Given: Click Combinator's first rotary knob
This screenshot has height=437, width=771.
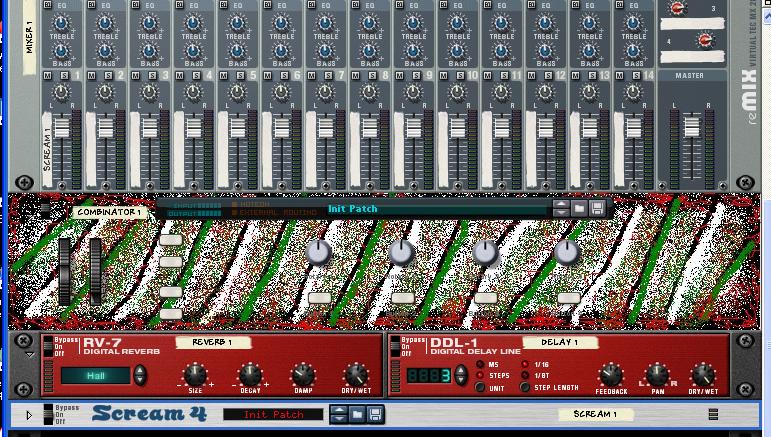Looking at the screenshot, I should (x=319, y=253).
